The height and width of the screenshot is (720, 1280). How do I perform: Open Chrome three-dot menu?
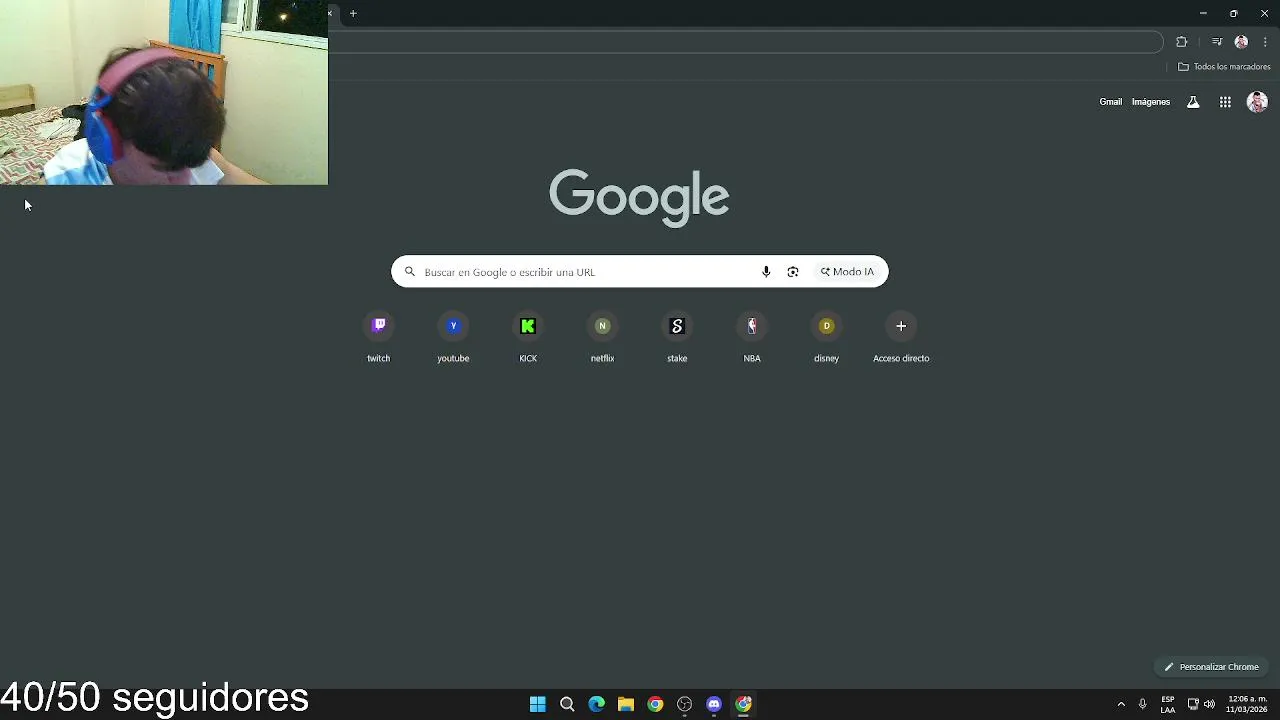click(x=1265, y=42)
